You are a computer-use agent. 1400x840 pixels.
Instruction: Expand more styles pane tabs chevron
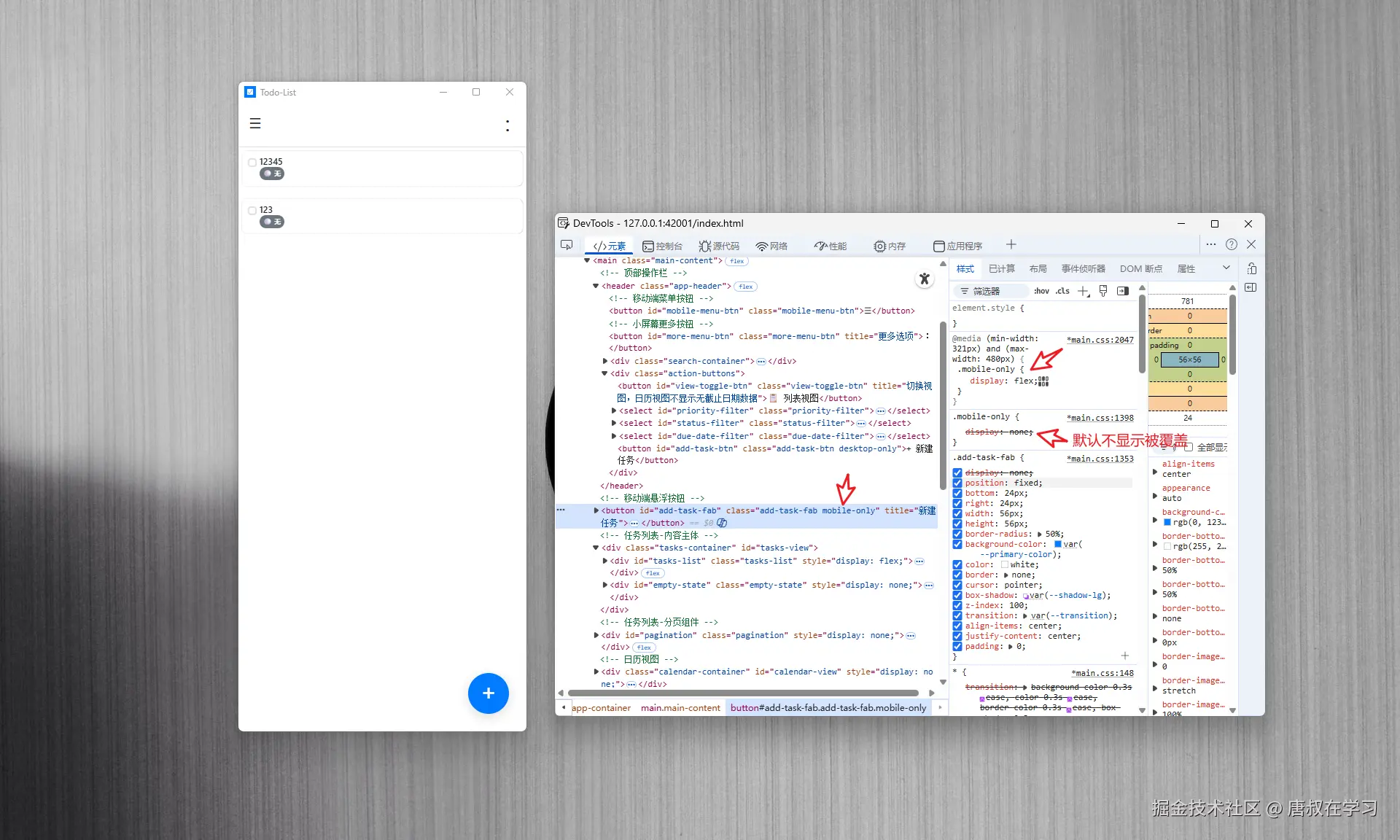(x=1226, y=268)
